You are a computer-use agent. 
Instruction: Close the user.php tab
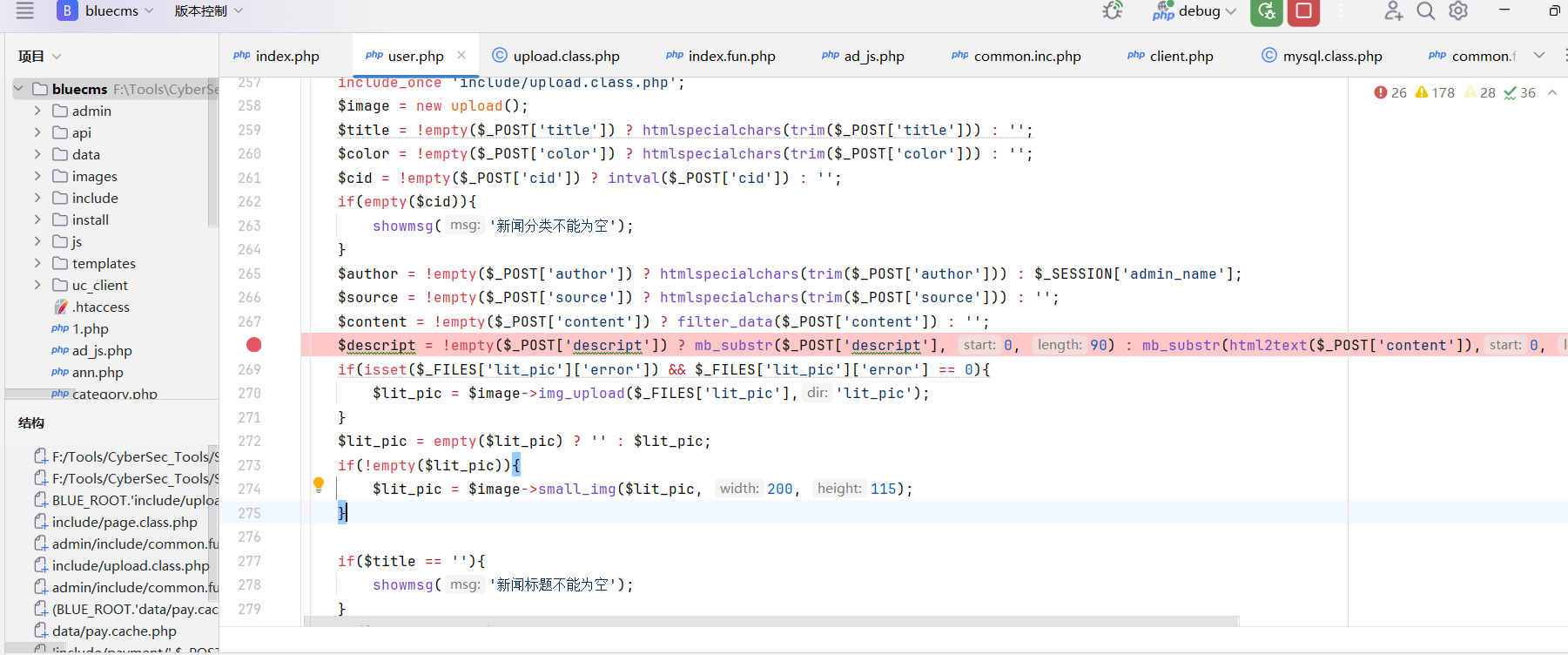[x=461, y=55]
